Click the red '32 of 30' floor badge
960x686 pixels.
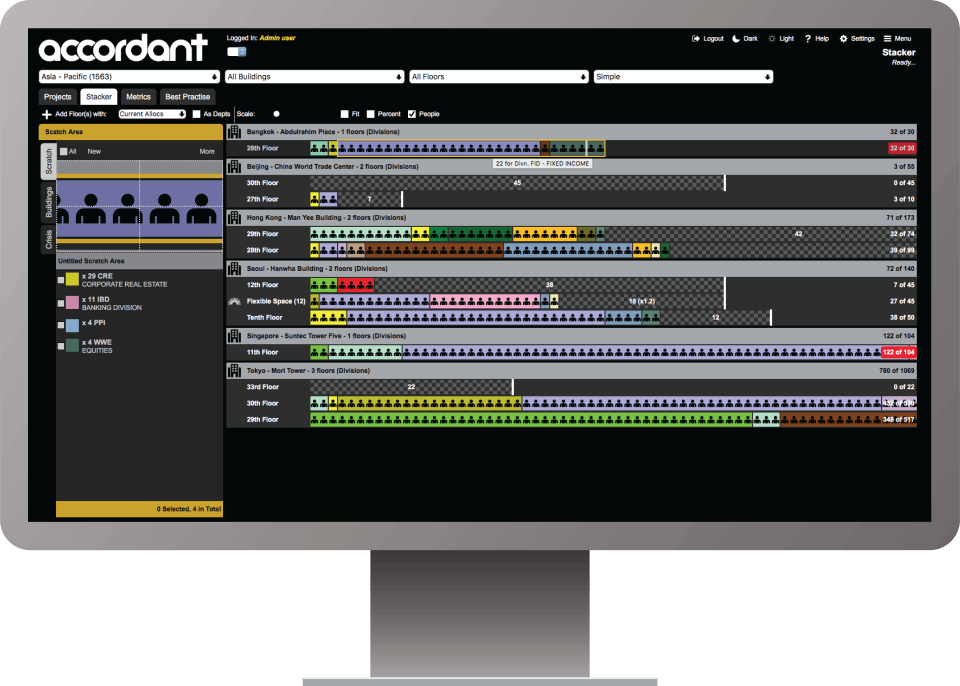[902, 148]
